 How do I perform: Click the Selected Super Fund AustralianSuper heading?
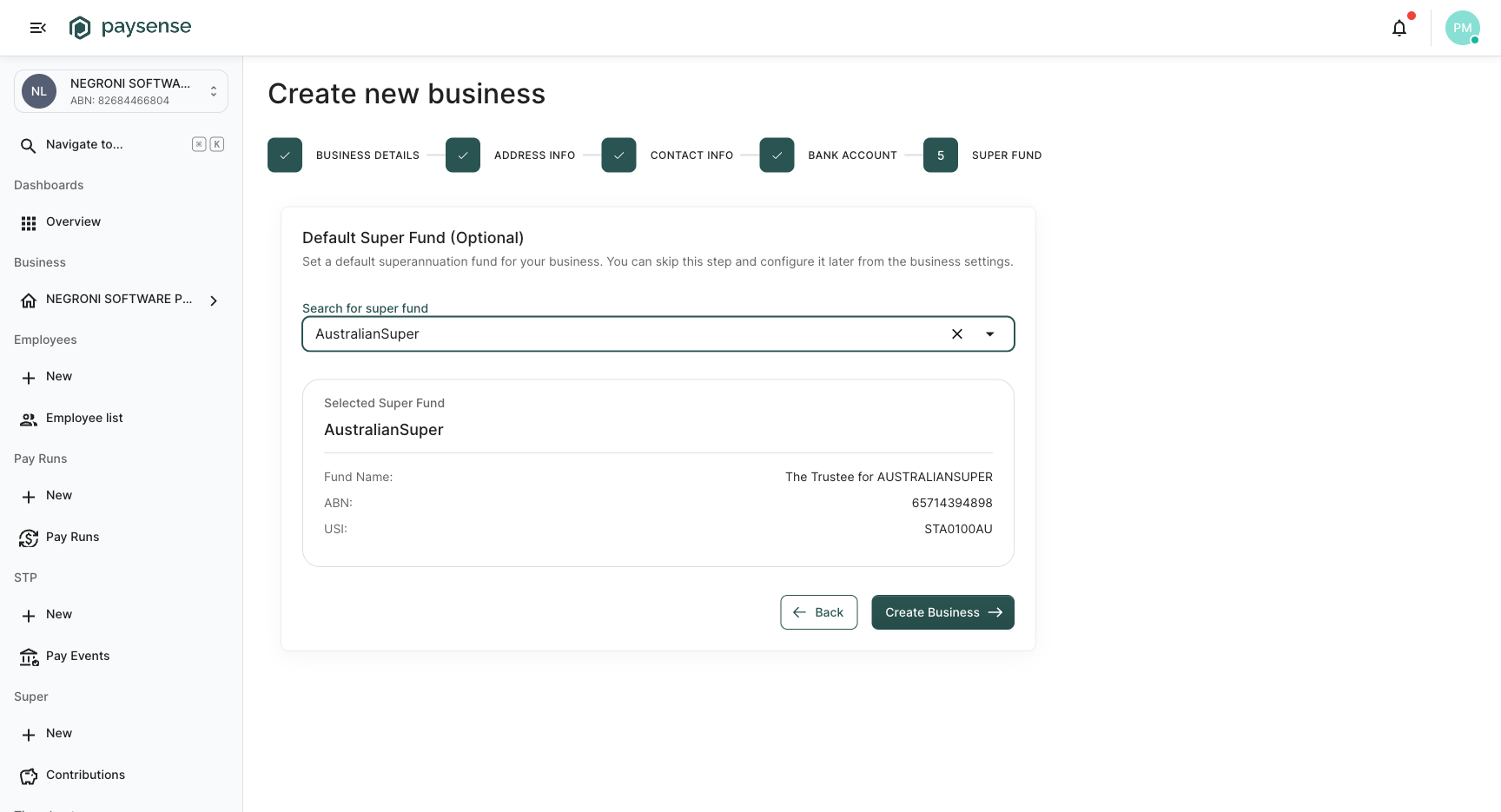click(x=384, y=430)
